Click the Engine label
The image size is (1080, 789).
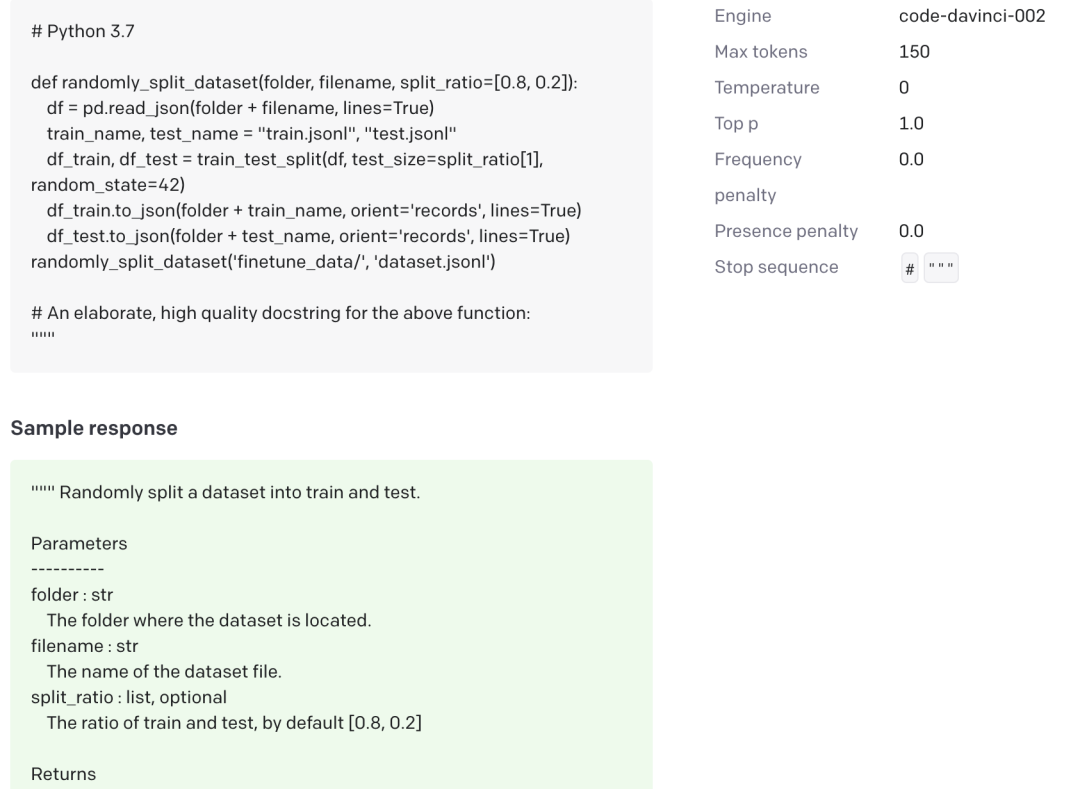click(x=742, y=16)
